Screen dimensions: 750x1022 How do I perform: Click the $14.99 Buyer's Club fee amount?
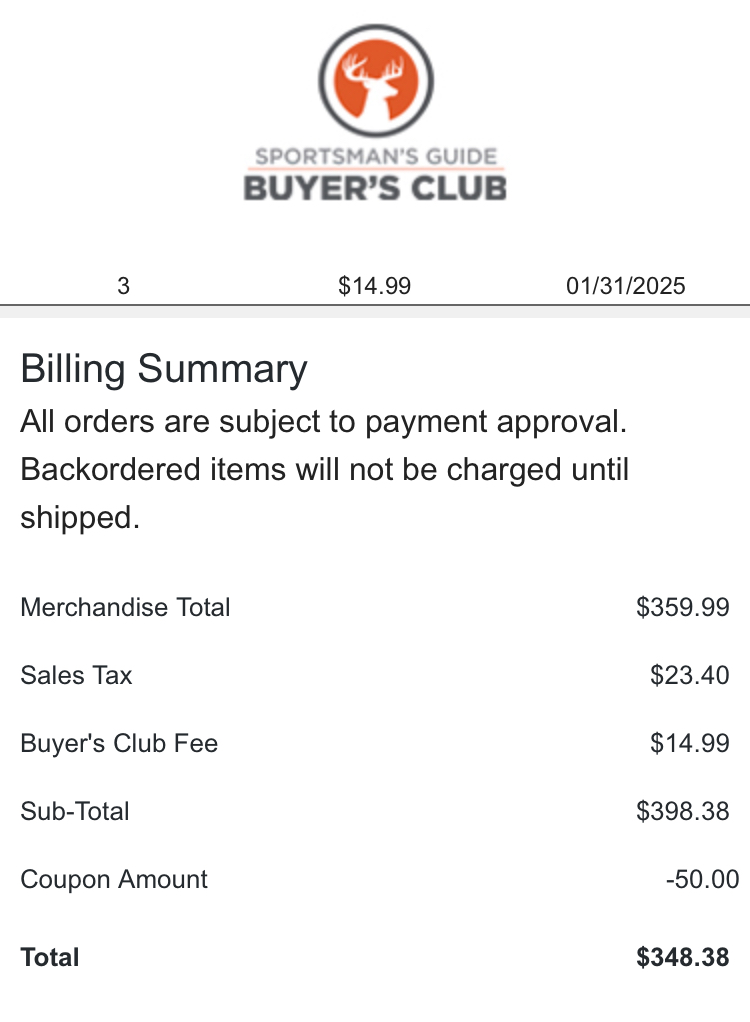[689, 743]
